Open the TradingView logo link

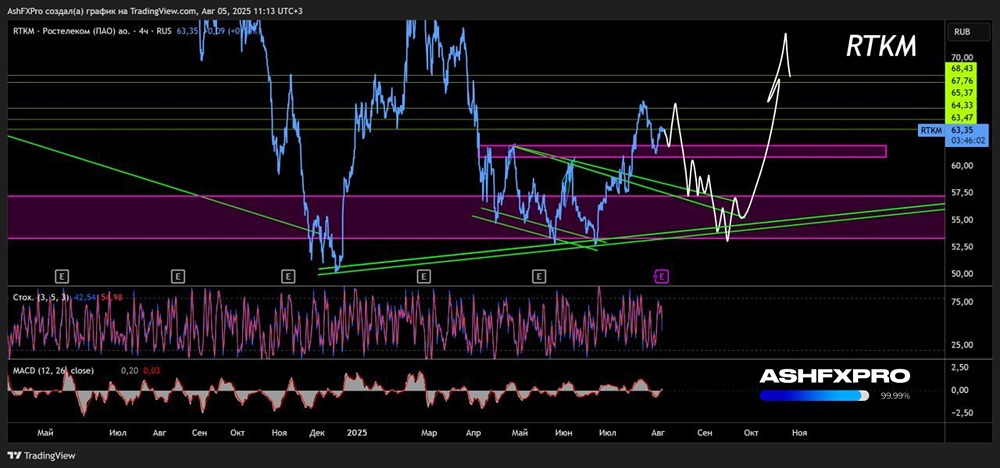[x=41, y=455]
